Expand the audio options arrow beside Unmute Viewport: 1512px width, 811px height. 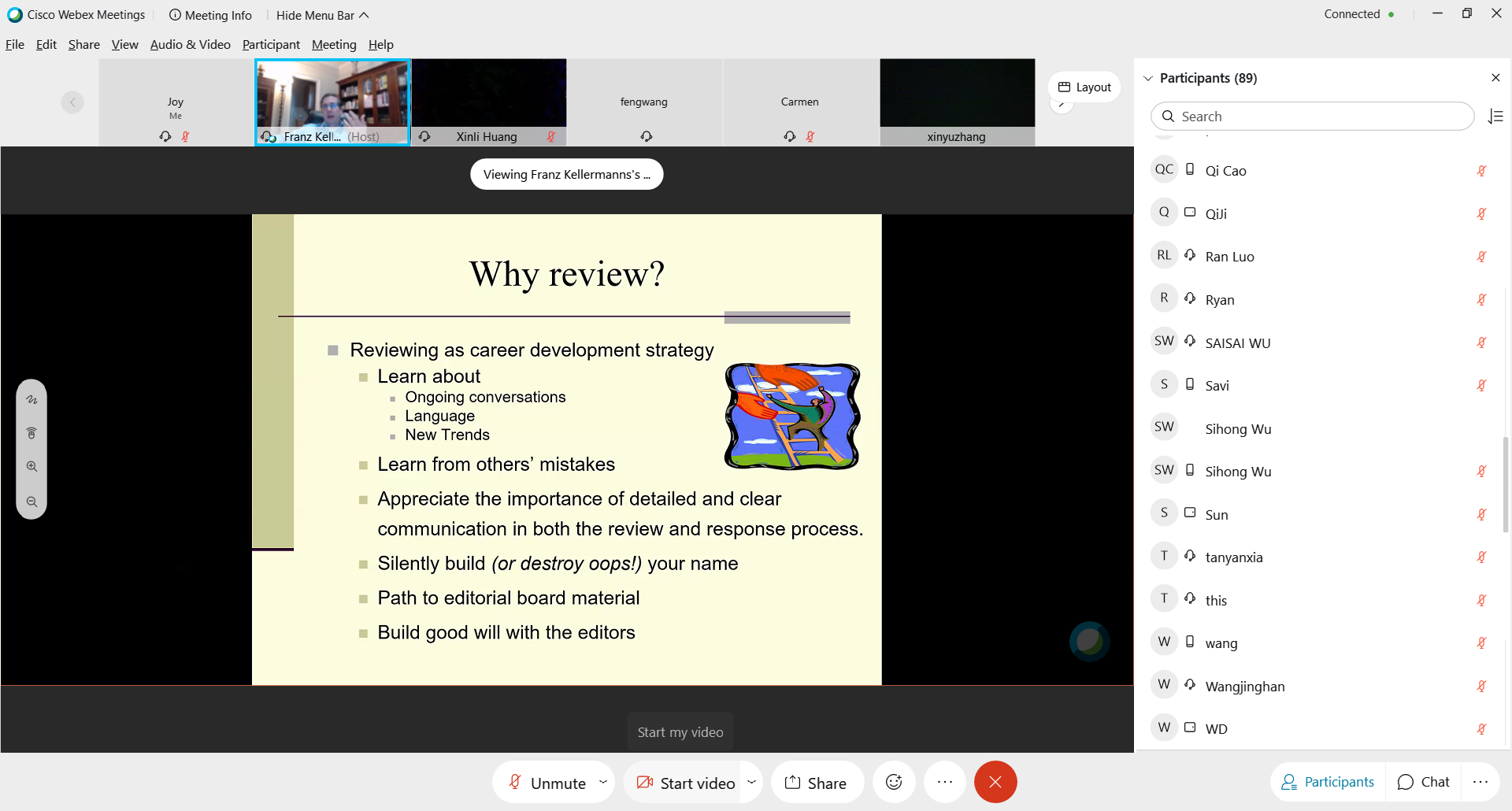603,782
